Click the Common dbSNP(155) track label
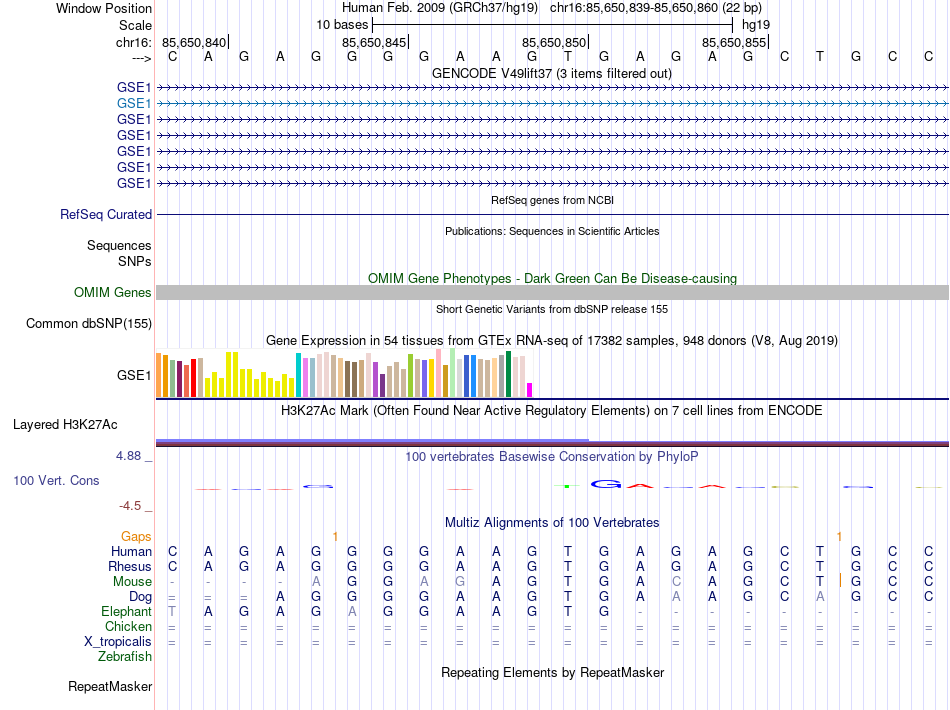This screenshot has height=710, width=950. pyautogui.click(x=89, y=323)
